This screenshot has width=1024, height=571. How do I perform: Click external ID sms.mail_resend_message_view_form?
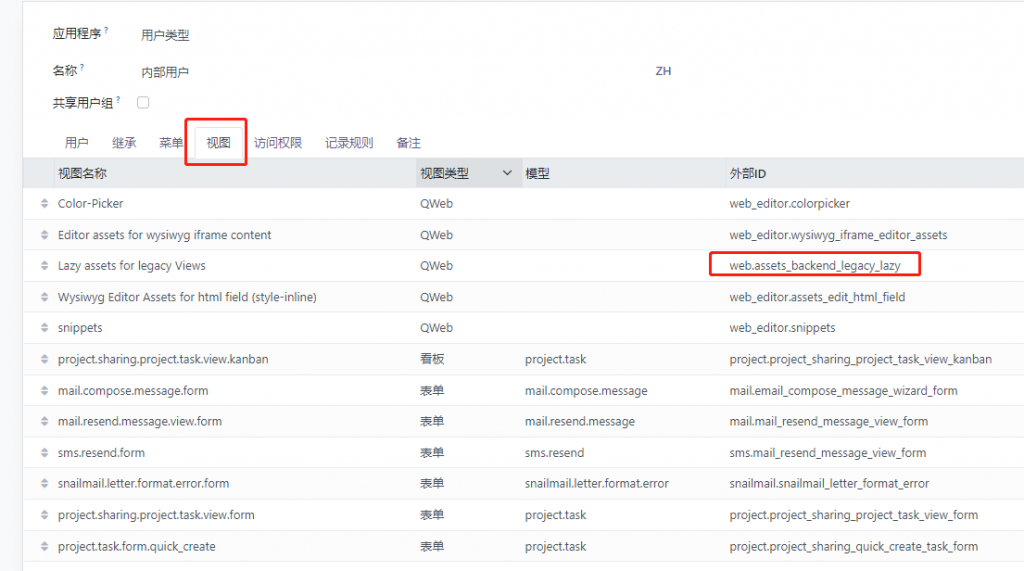tap(827, 452)
